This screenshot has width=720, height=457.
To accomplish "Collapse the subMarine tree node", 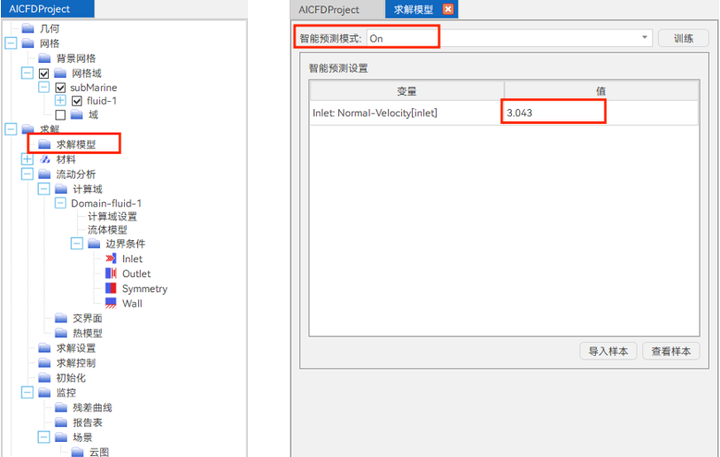I will [x=44, y=87].
